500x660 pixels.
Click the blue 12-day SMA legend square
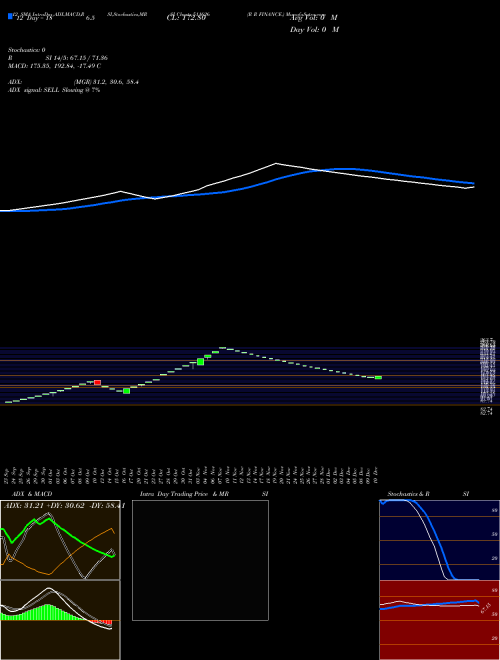coord(10,17)
